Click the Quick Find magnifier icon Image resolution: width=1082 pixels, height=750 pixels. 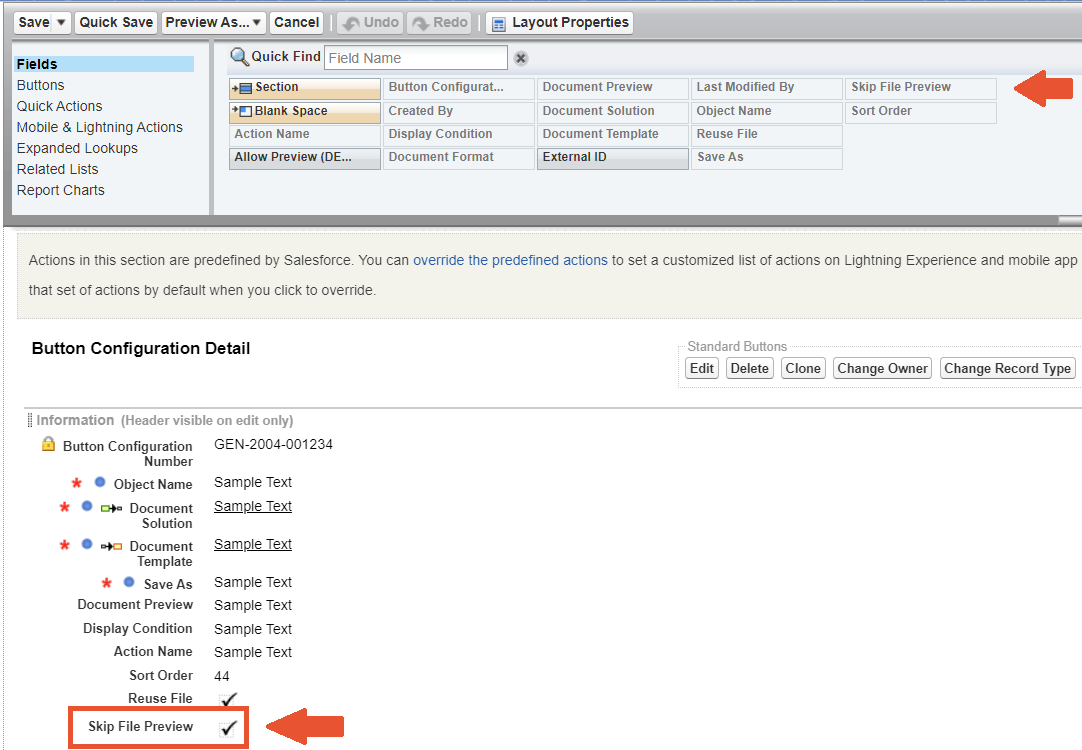pos(239,57)
